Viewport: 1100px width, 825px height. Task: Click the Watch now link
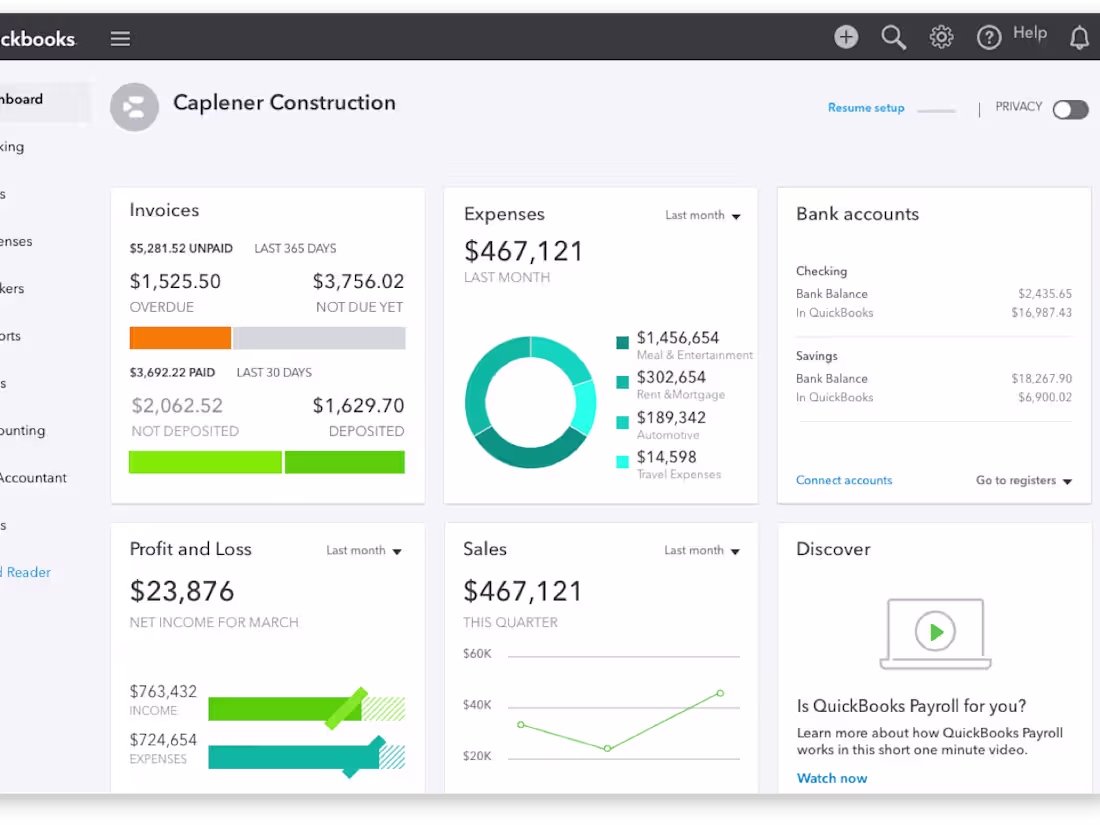(832, 778)
